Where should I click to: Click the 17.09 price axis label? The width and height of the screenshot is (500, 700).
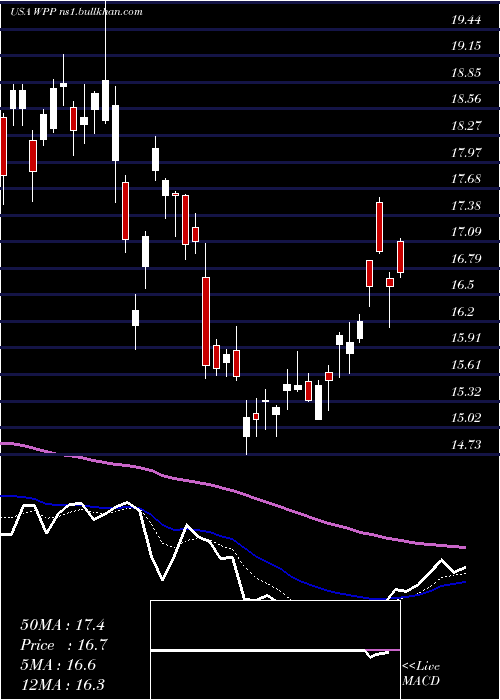(467, 232)
